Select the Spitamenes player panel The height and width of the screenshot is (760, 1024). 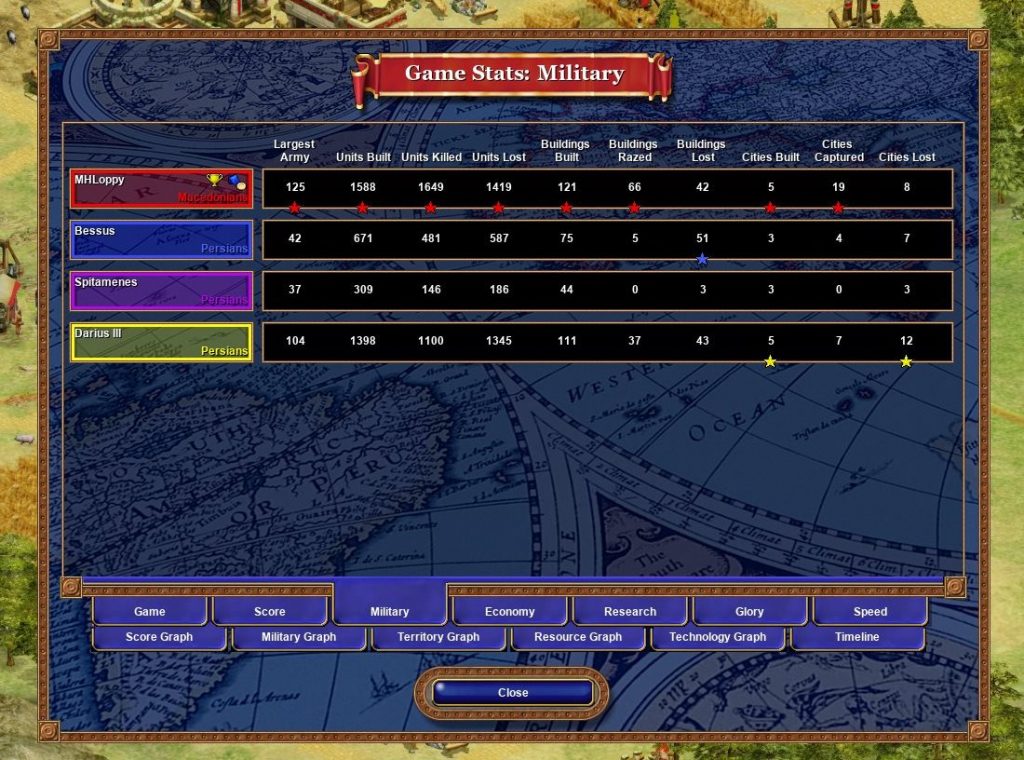click(x=161, y=291)
